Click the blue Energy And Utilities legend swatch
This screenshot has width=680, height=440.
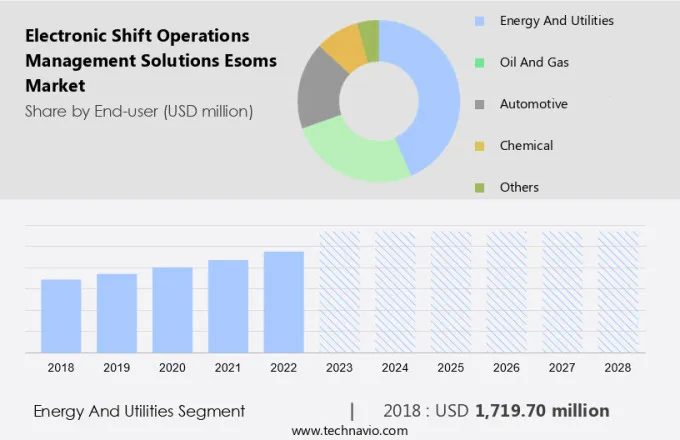[x=477, y=21]
